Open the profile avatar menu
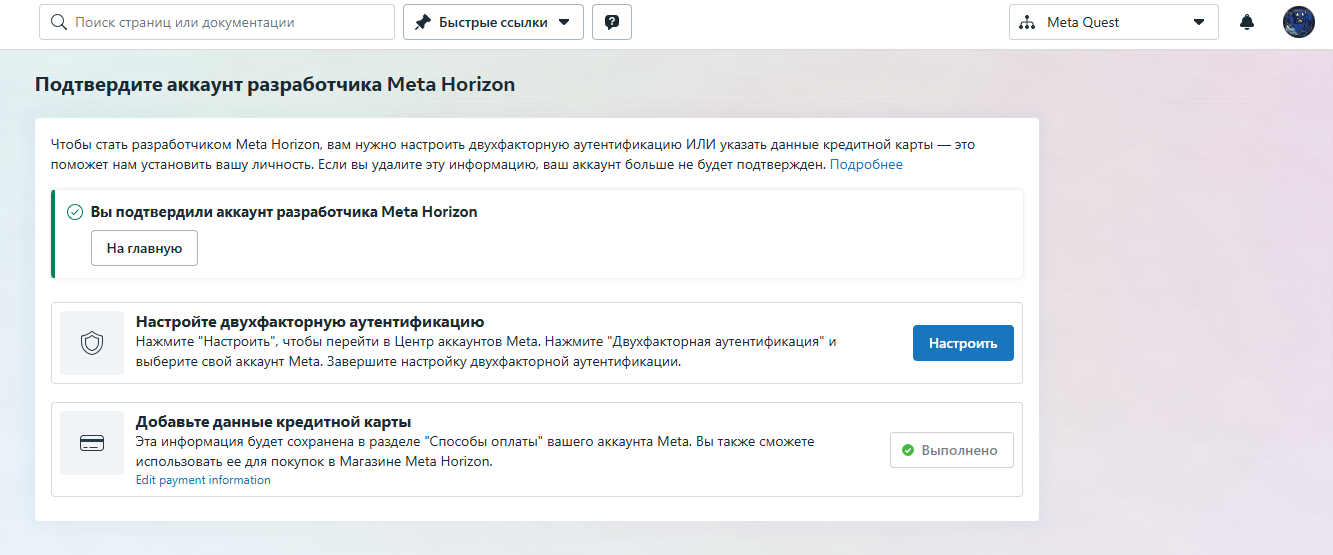This screenshot has height=555, width=1333. pos(1298,22)
